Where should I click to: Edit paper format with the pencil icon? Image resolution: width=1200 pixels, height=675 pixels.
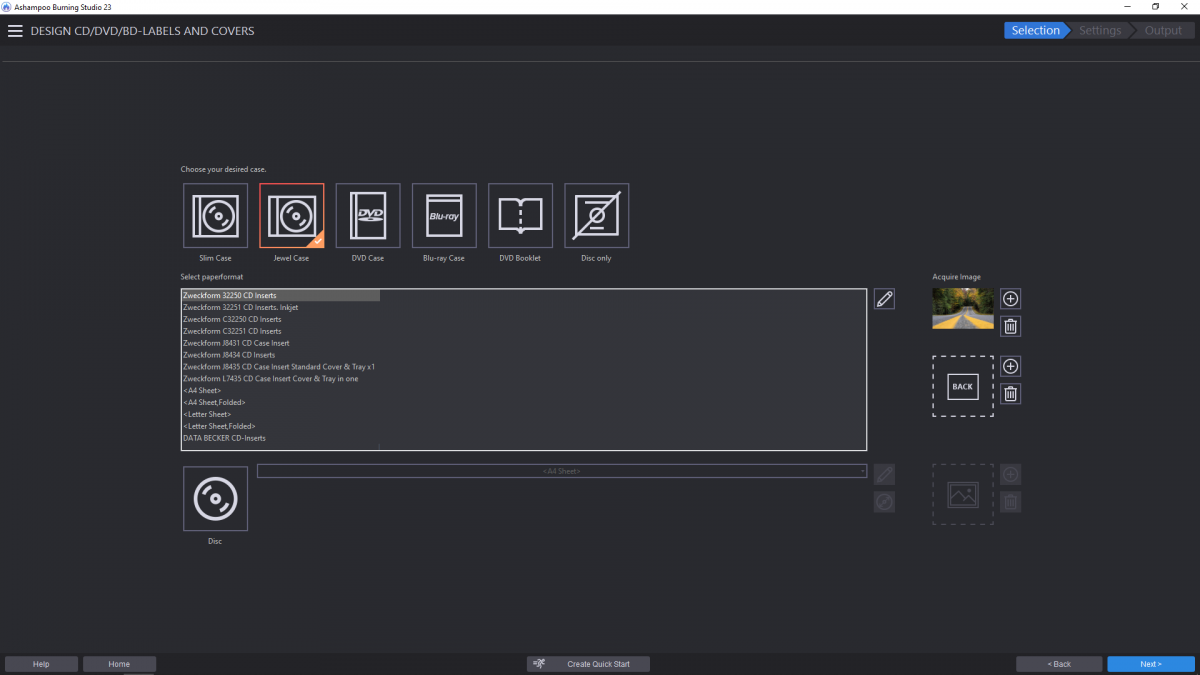point(883,298)
